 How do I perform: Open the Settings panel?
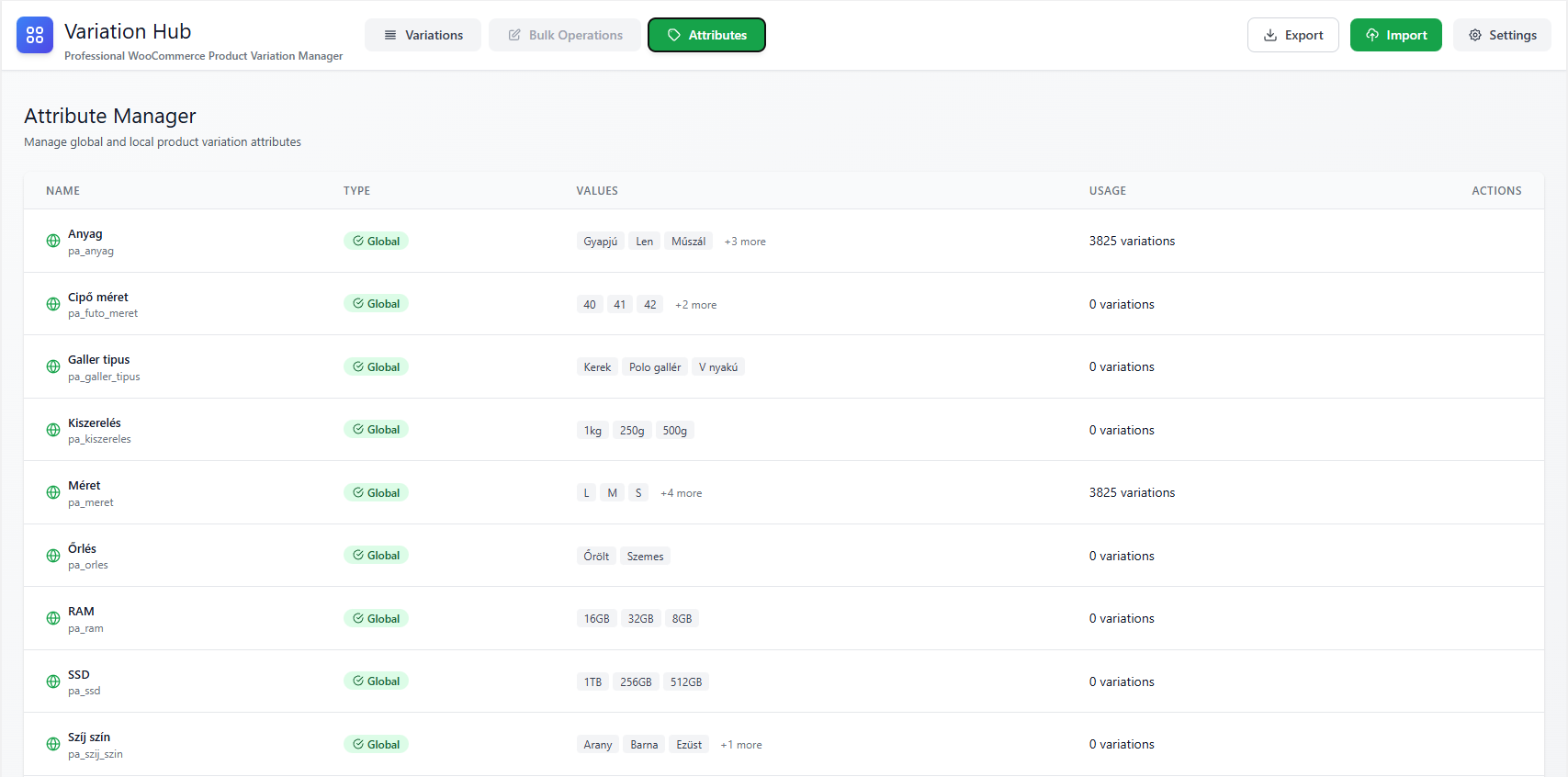[x=1502, y=35]
